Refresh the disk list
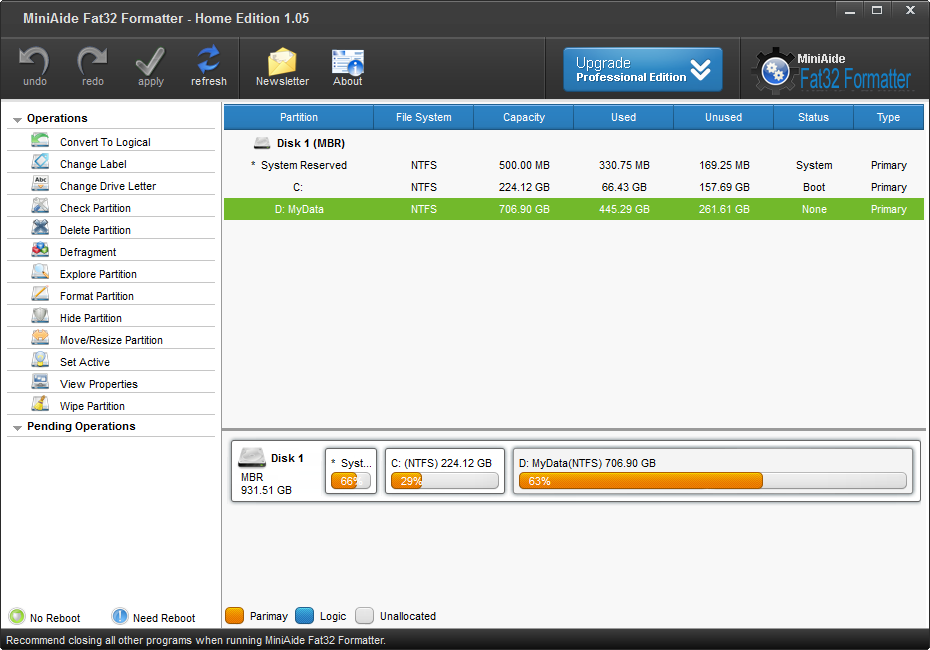The width and height of the screenshot is (930, 650). coord(208,59)
